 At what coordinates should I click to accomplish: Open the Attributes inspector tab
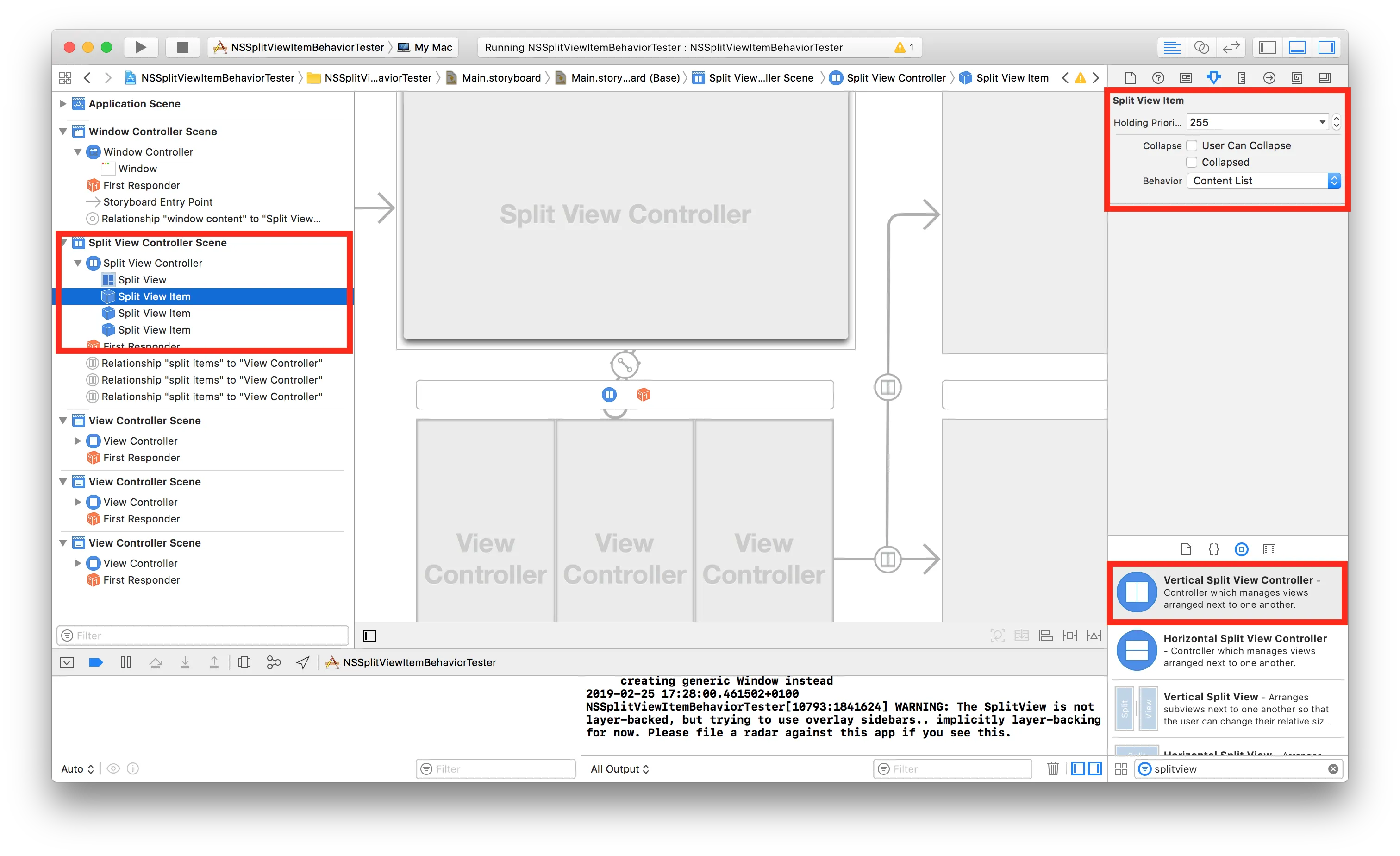[x=1213, y=78]
